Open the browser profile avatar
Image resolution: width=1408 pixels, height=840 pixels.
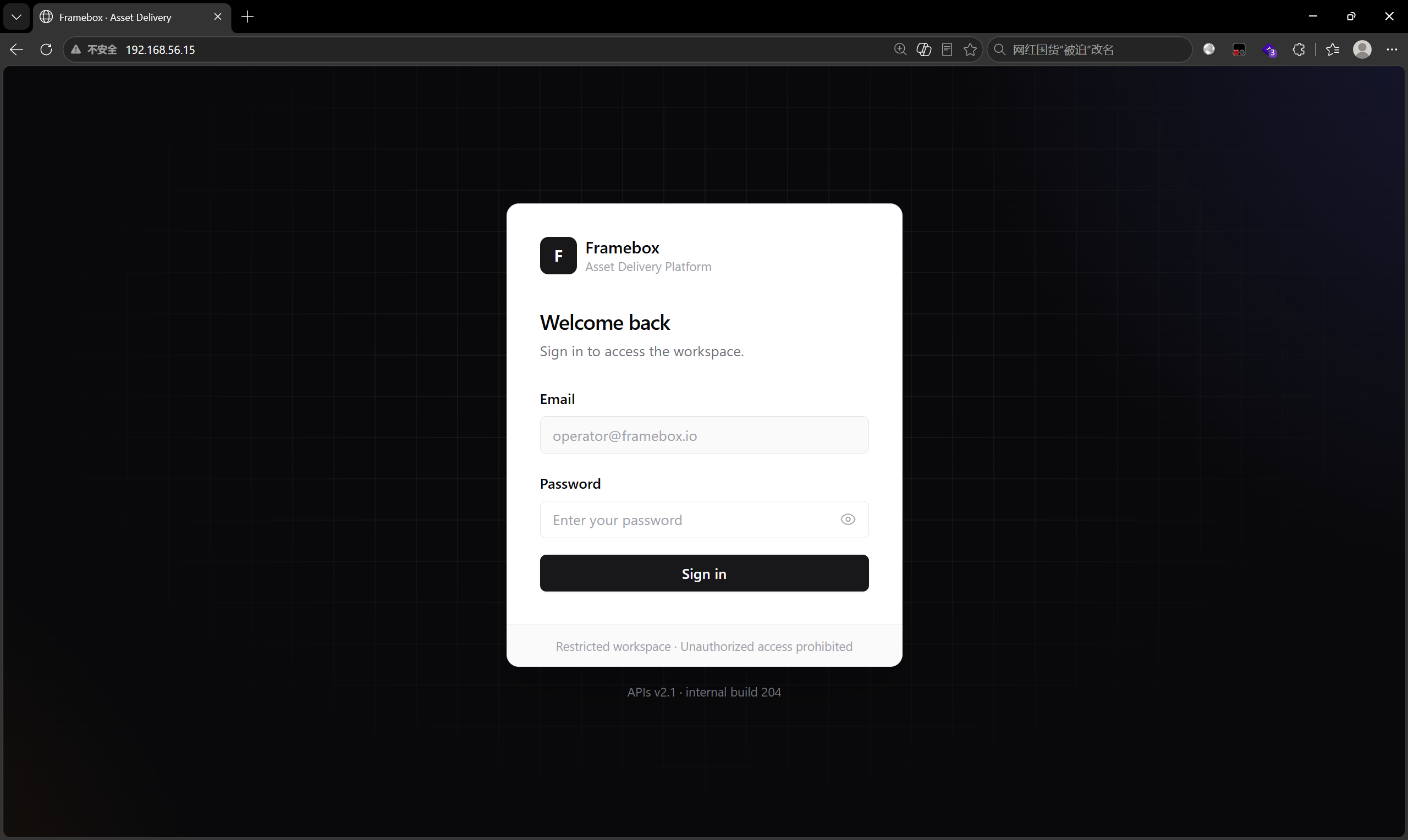1362,50
